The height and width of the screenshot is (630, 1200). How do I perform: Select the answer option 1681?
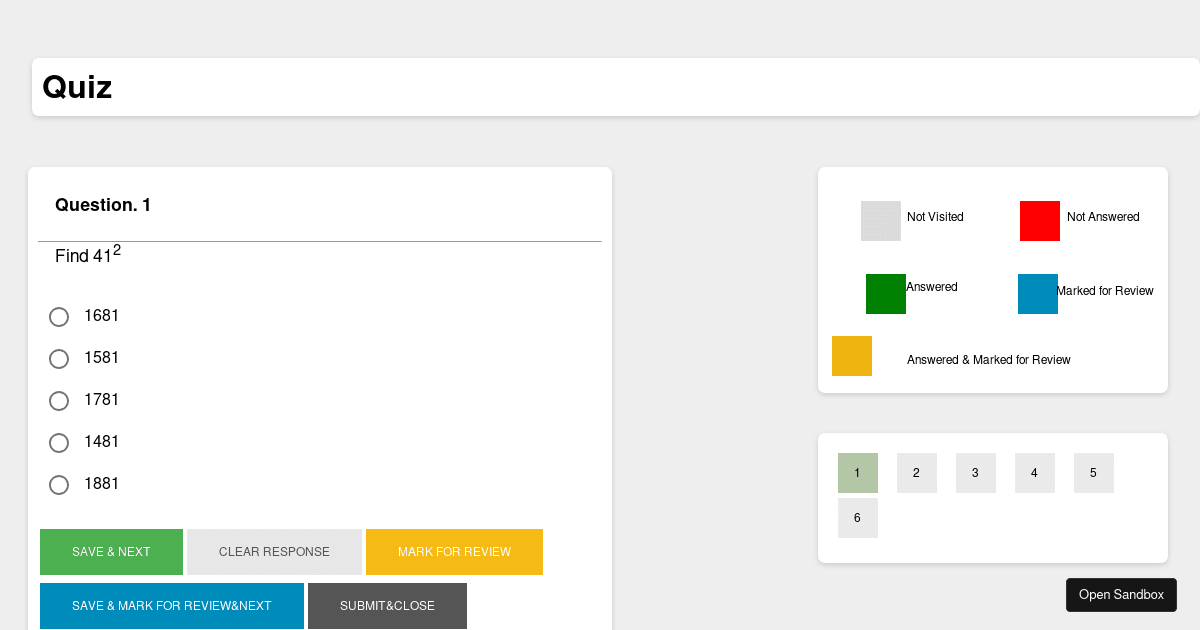[x=58, y=317]
